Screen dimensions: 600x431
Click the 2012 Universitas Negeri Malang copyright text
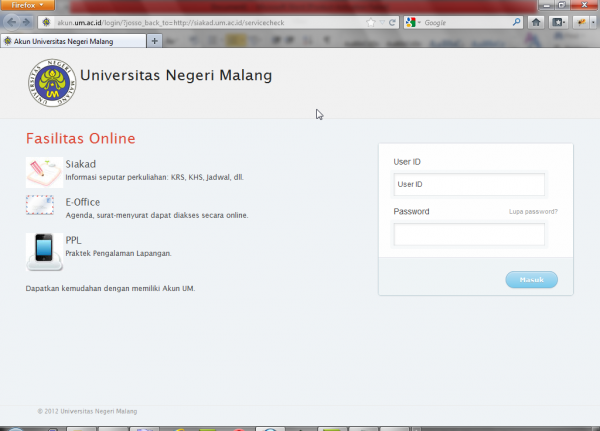[87, 411]
